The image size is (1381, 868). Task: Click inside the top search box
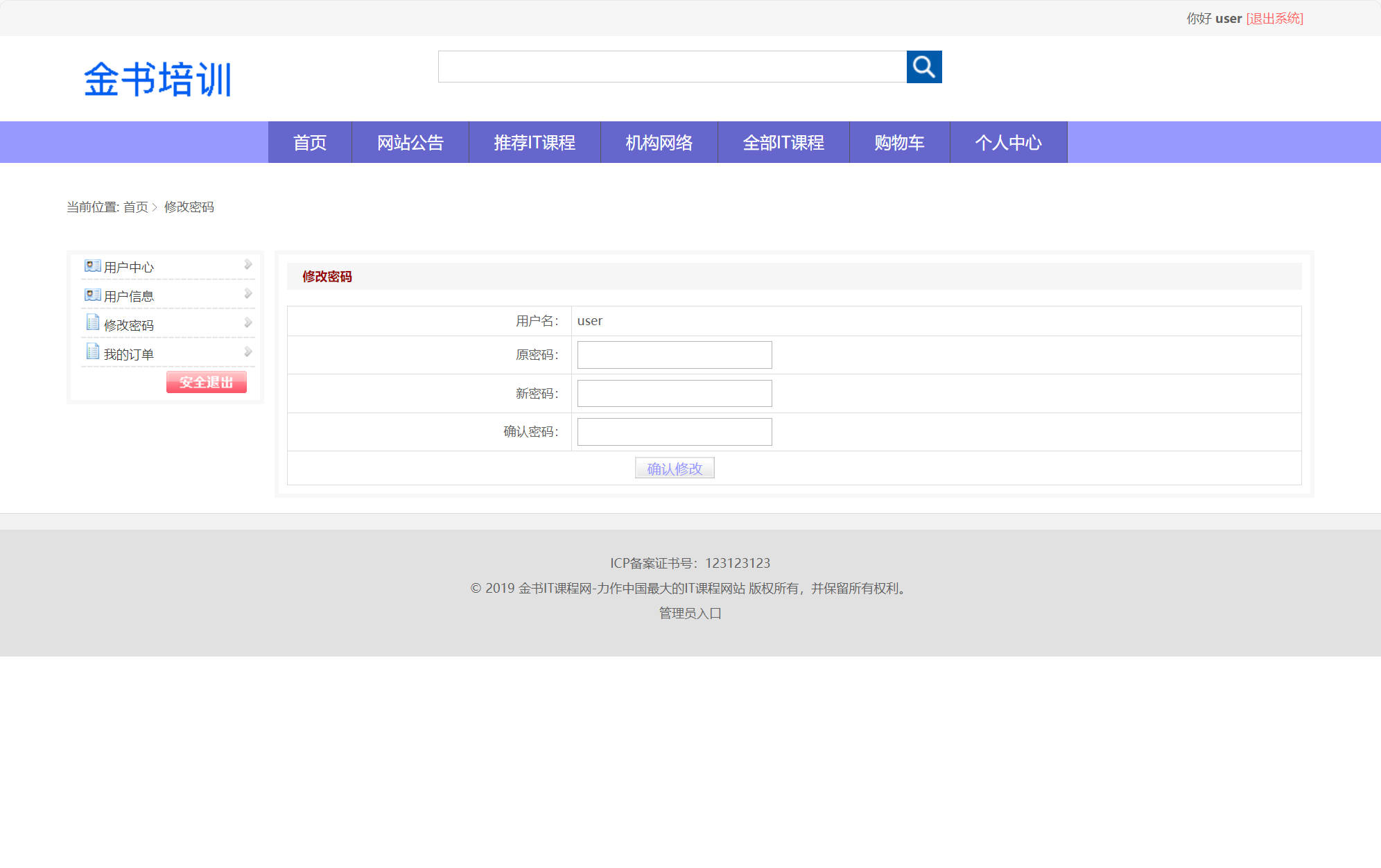pyautogui.click(x=672, y=67)
